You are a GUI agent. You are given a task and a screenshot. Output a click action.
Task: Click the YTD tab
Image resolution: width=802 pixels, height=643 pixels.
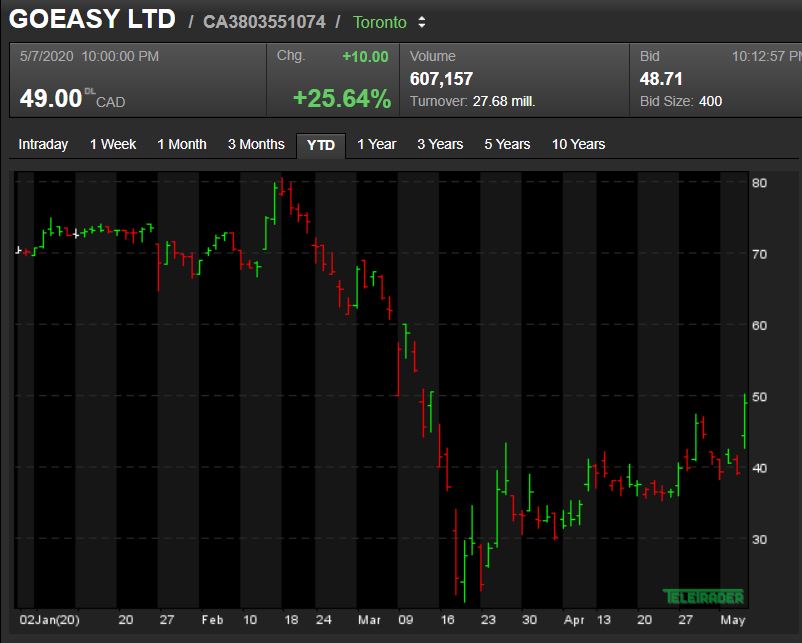321,145
